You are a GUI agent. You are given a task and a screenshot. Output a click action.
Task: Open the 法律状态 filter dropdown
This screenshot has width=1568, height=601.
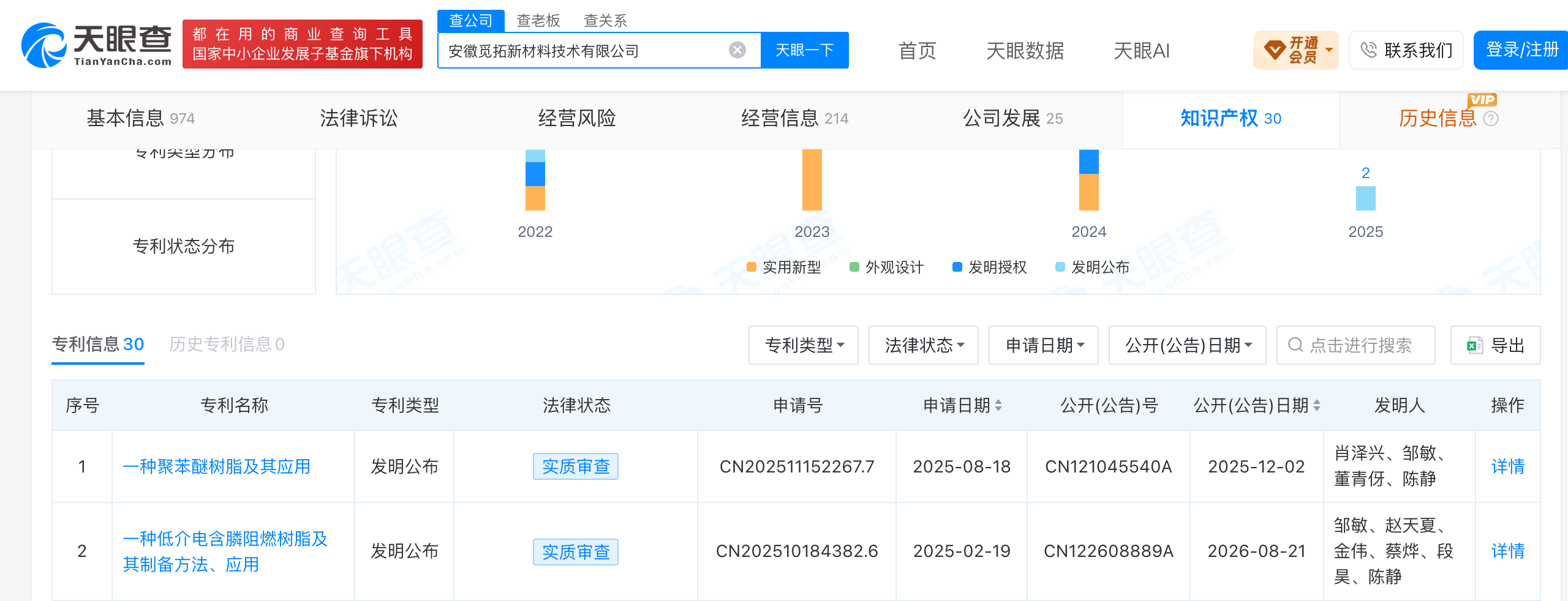pyautogui.click(x=924, y=345)
